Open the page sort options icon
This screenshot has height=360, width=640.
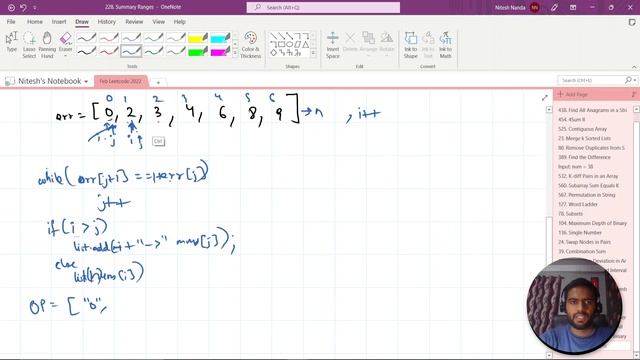[x=634, y=94]
